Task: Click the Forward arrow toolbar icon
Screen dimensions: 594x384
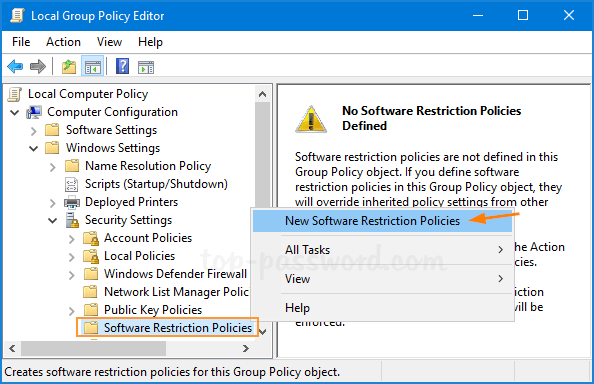Action: (38, 67)
